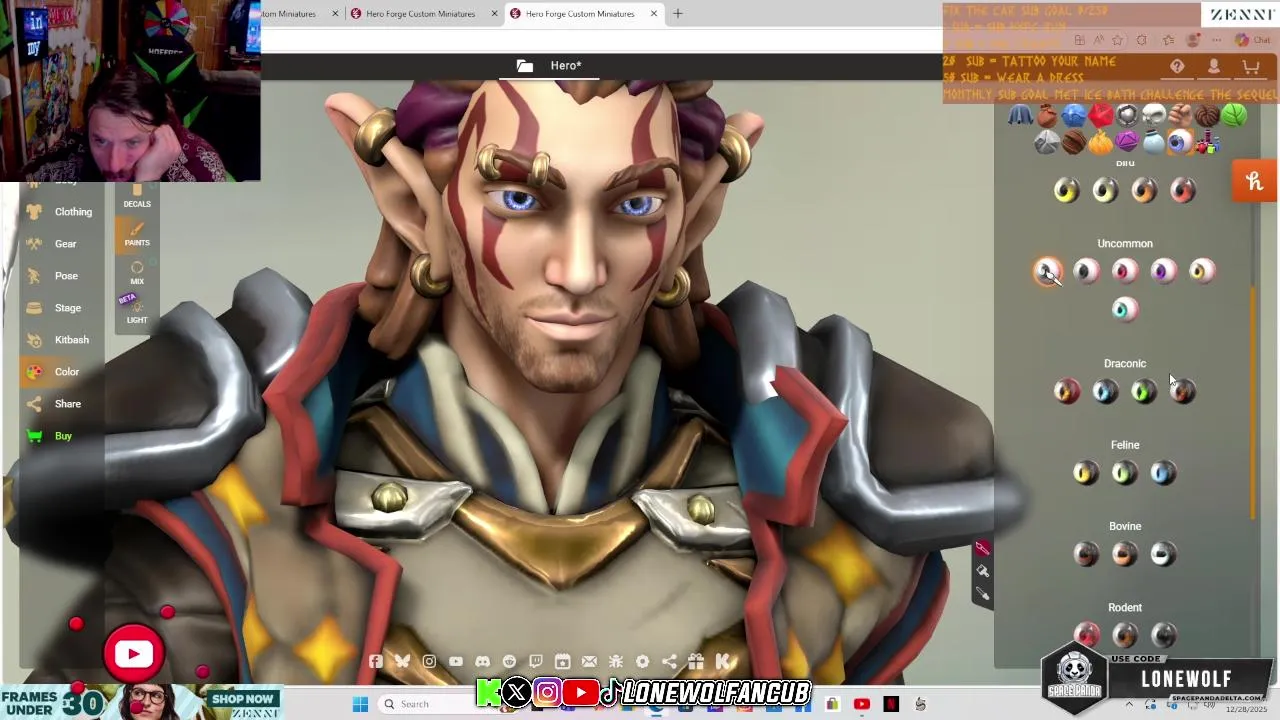This screenshot has width=1280, height=720.
Task: Choose the pink-iris Uncommon eye swatch
Action: click(1125, 271)
